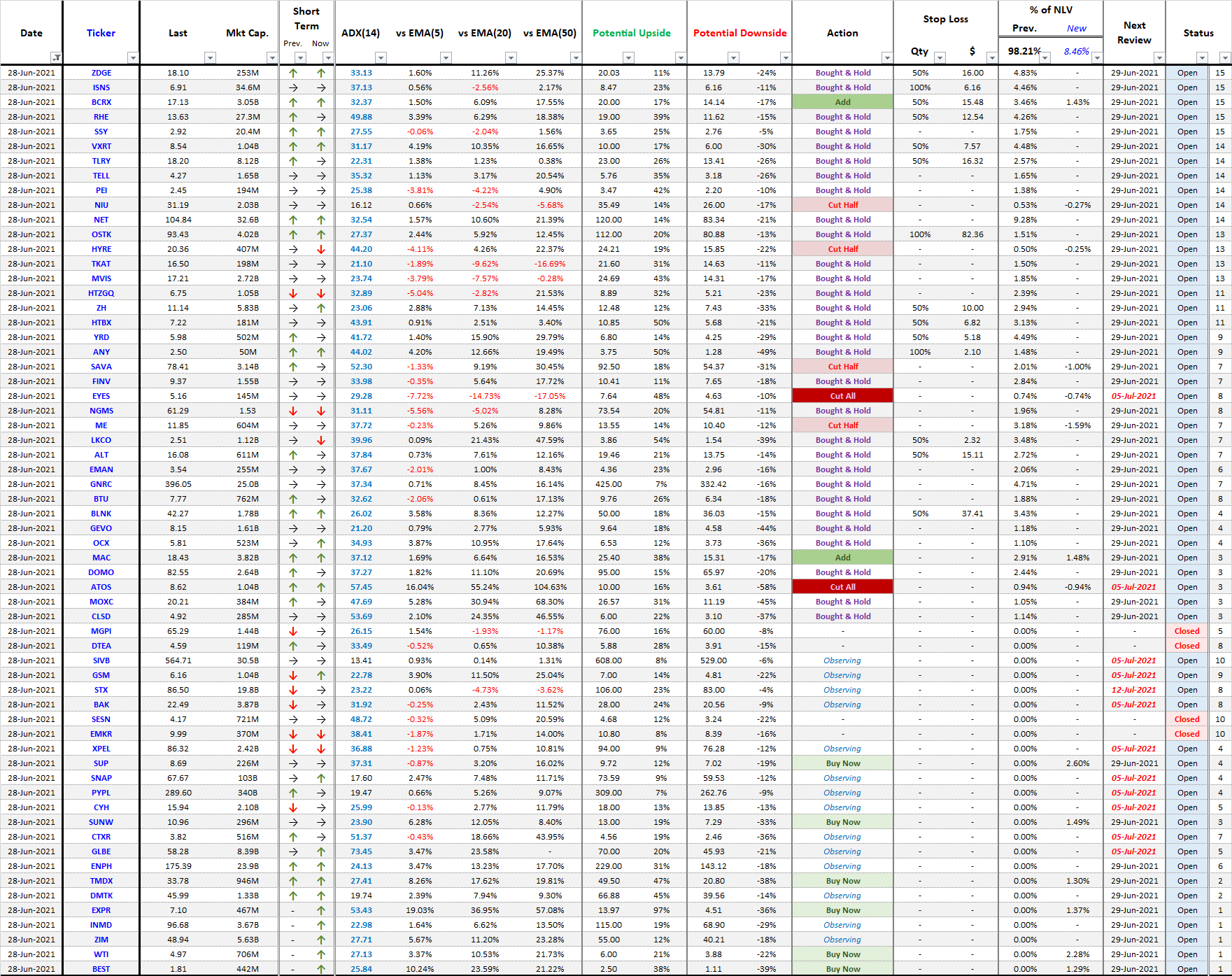Click the GLBE row Now green up arrow
Viewport: 1232px width, 976px height.
321,851
